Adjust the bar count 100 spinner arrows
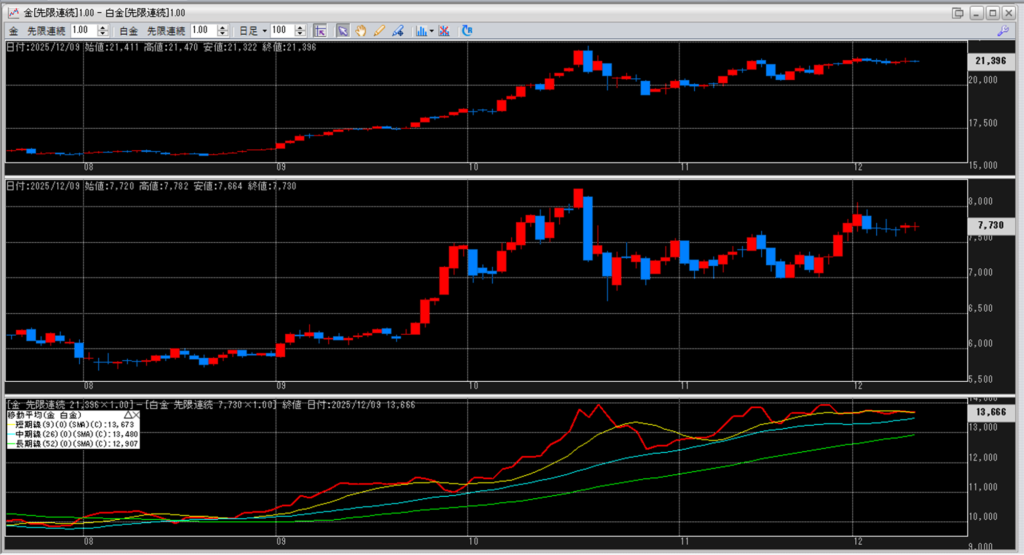The height and width of the screenshot is (555, 1024). 302,31
